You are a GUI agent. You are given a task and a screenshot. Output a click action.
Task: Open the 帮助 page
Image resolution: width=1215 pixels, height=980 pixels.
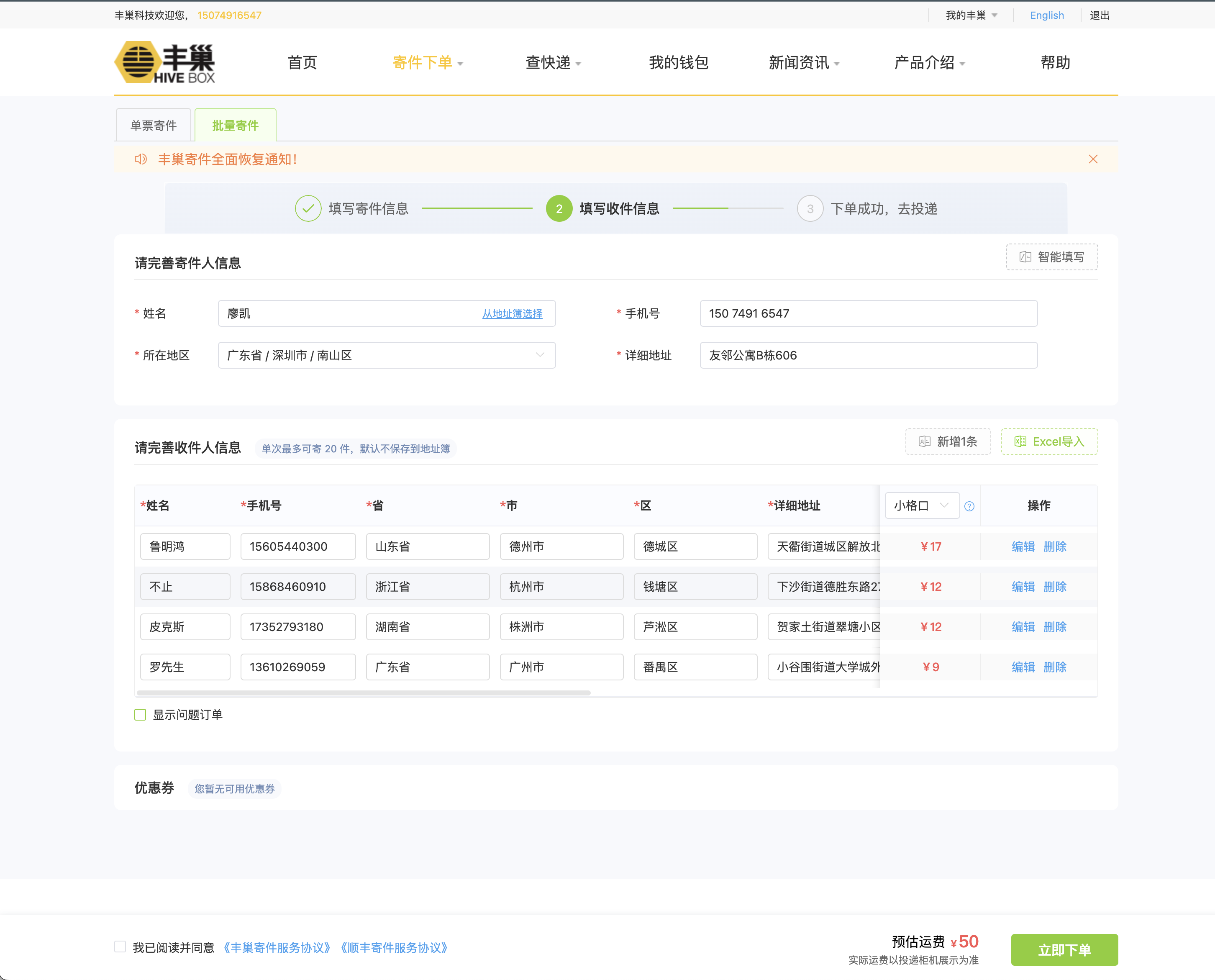[x=1055, y=63]
